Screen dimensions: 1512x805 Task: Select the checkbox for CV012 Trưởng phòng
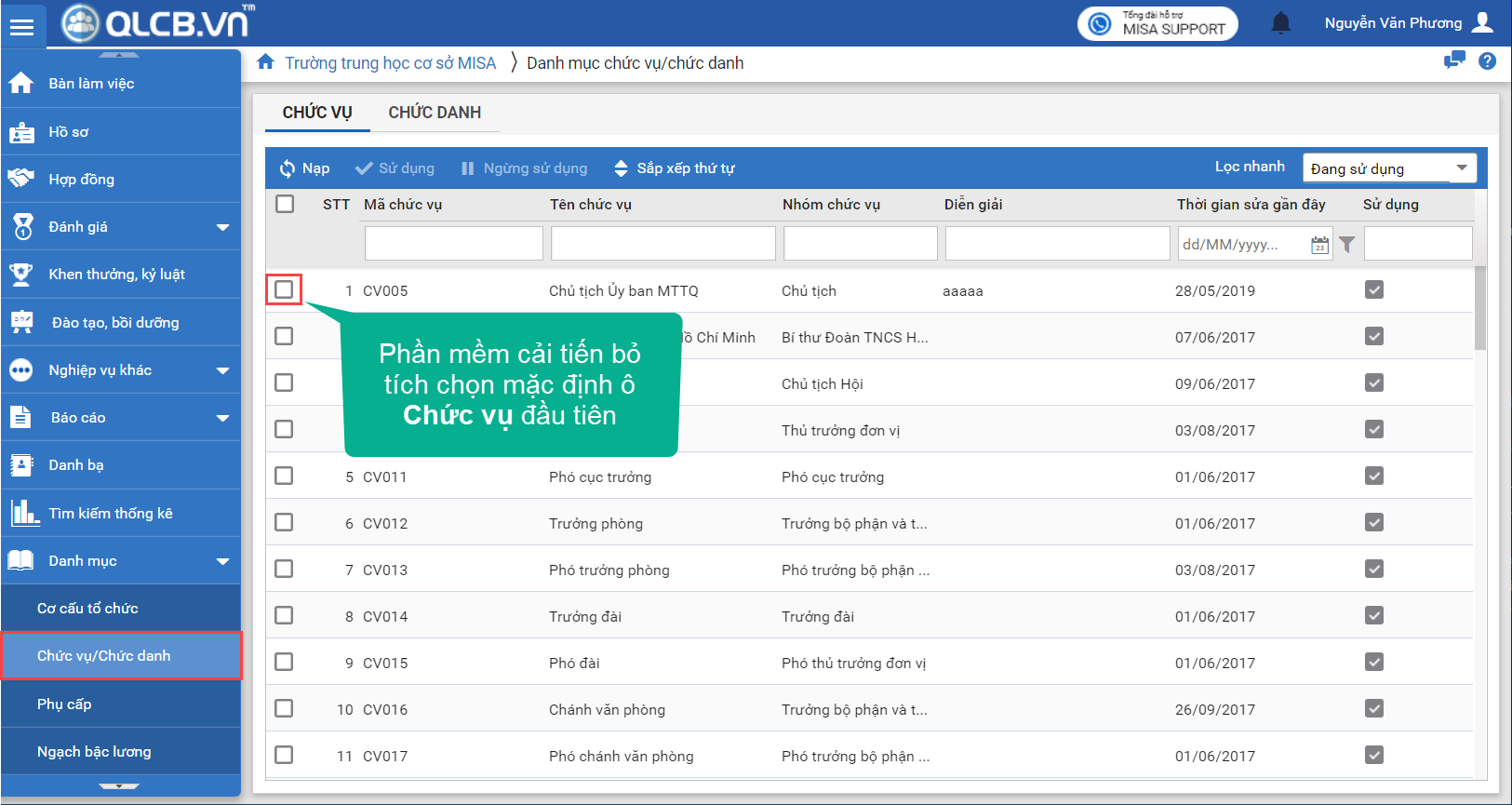(284, 522)
